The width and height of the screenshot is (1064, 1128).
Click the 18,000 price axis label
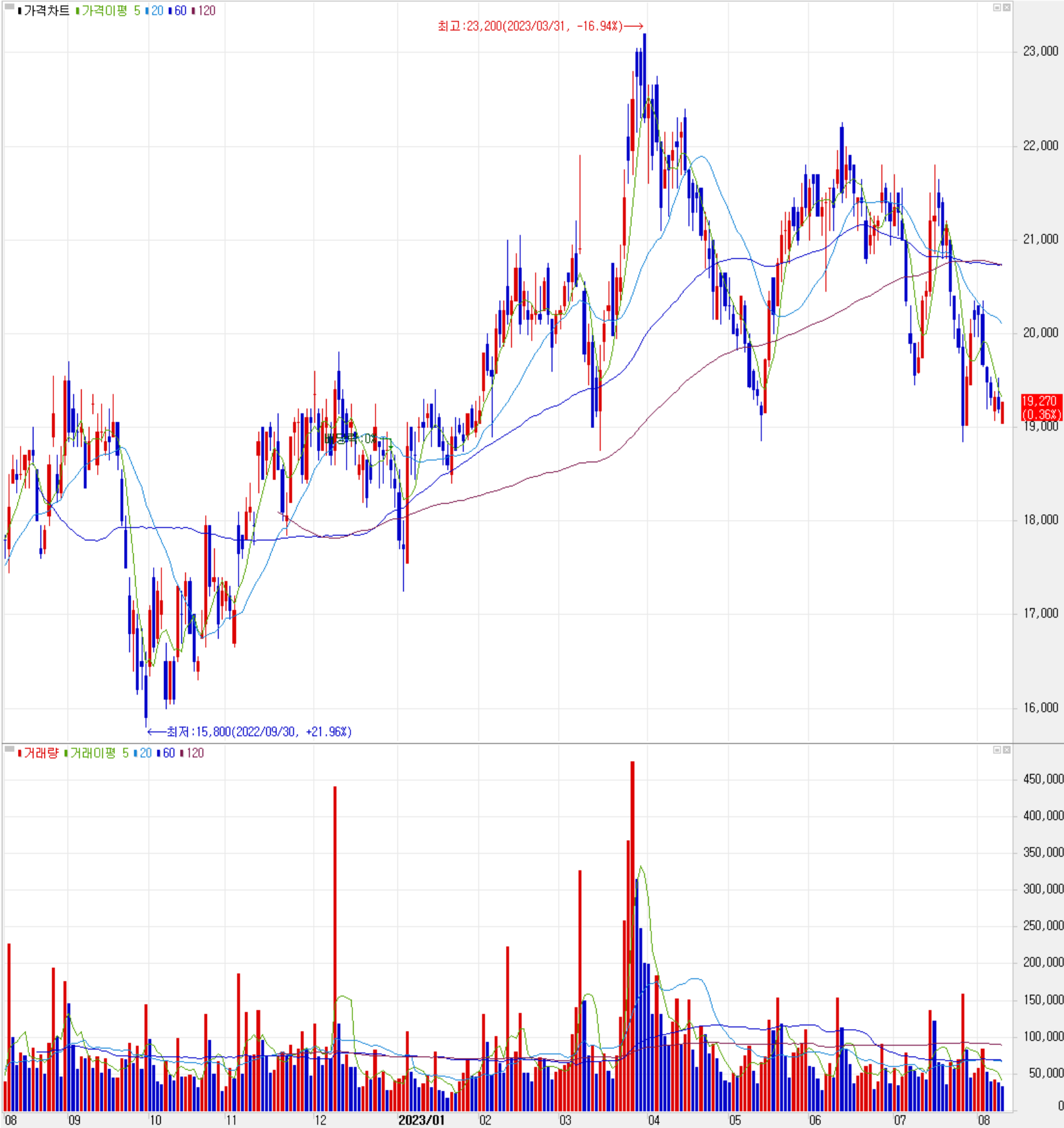point(1040,519)
